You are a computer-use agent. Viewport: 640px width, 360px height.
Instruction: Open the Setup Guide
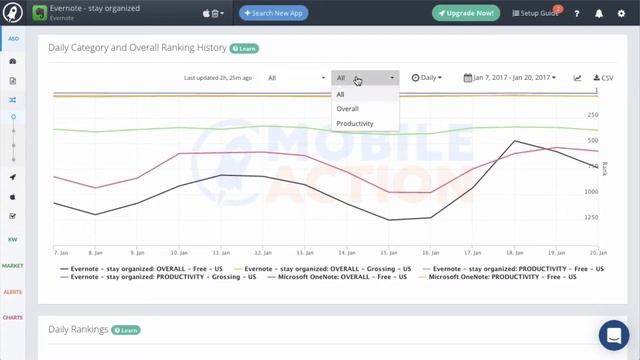(x=536, y=13)
